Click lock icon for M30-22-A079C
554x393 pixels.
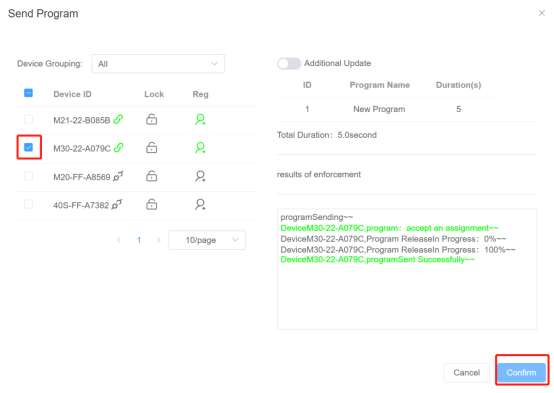(152, 148)
